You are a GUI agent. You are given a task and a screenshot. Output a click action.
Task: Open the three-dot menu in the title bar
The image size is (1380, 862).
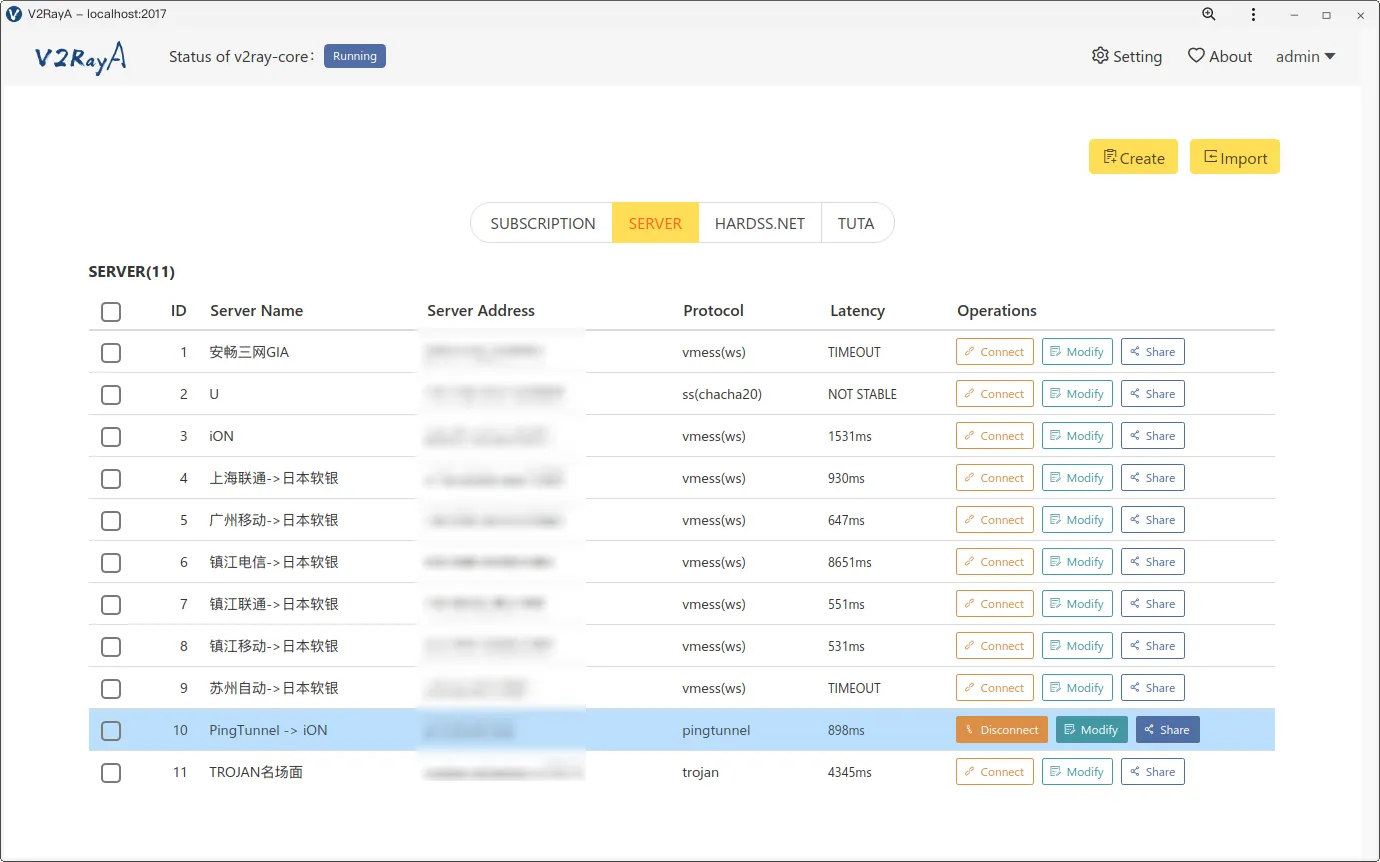1253,15
